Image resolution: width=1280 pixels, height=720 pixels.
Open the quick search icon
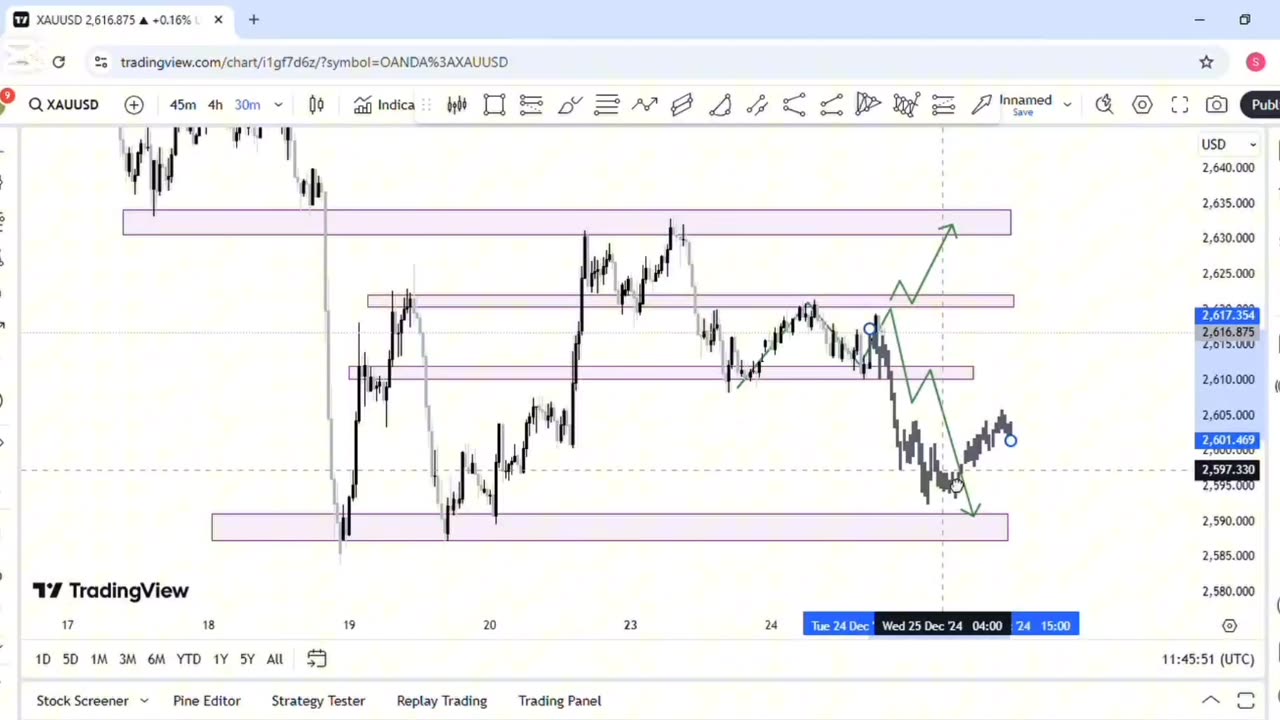[1104, 105]
